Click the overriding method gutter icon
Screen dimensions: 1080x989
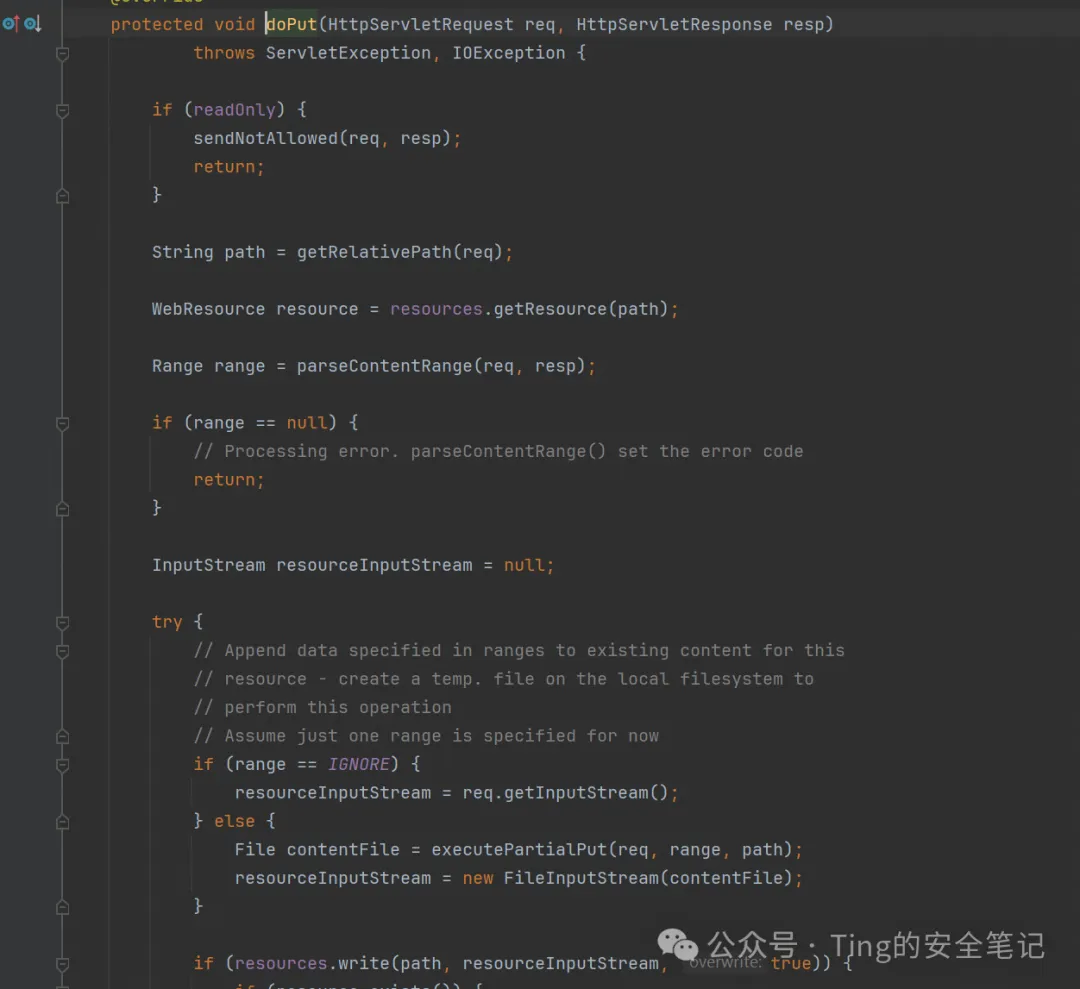point(10,24)
